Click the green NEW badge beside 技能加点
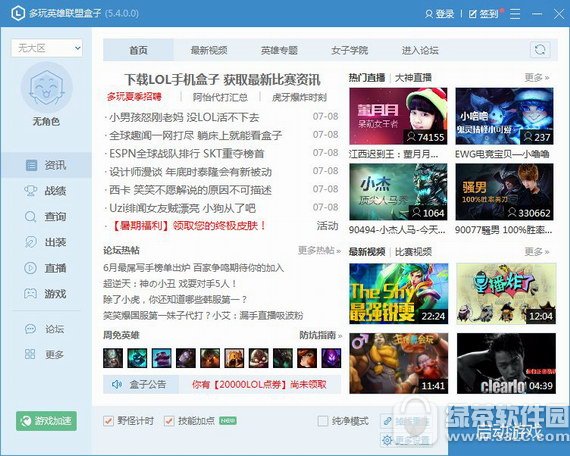 228,421
